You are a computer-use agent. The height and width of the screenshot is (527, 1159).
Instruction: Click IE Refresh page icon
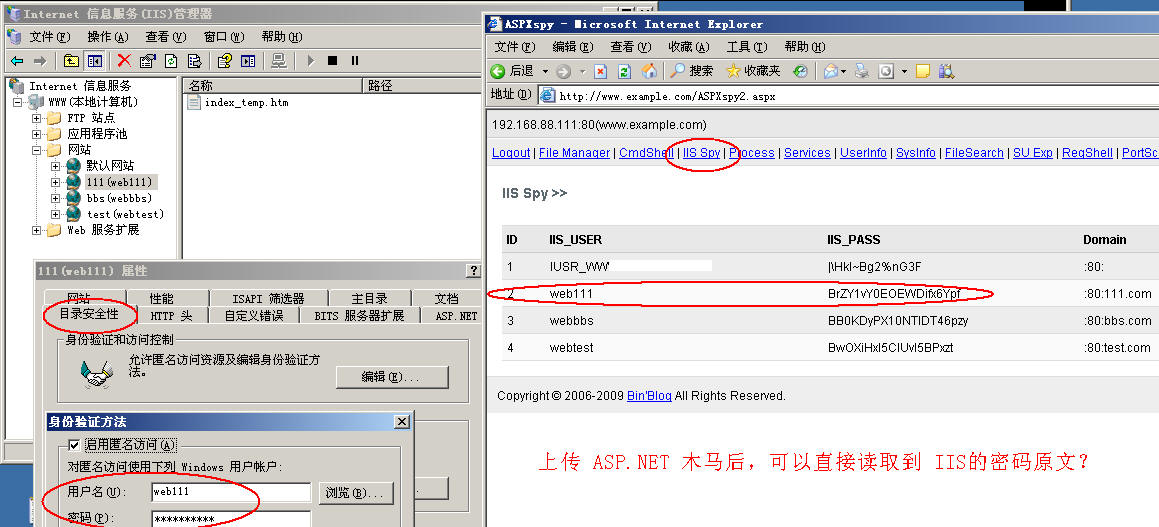click(x=625, y=71)
